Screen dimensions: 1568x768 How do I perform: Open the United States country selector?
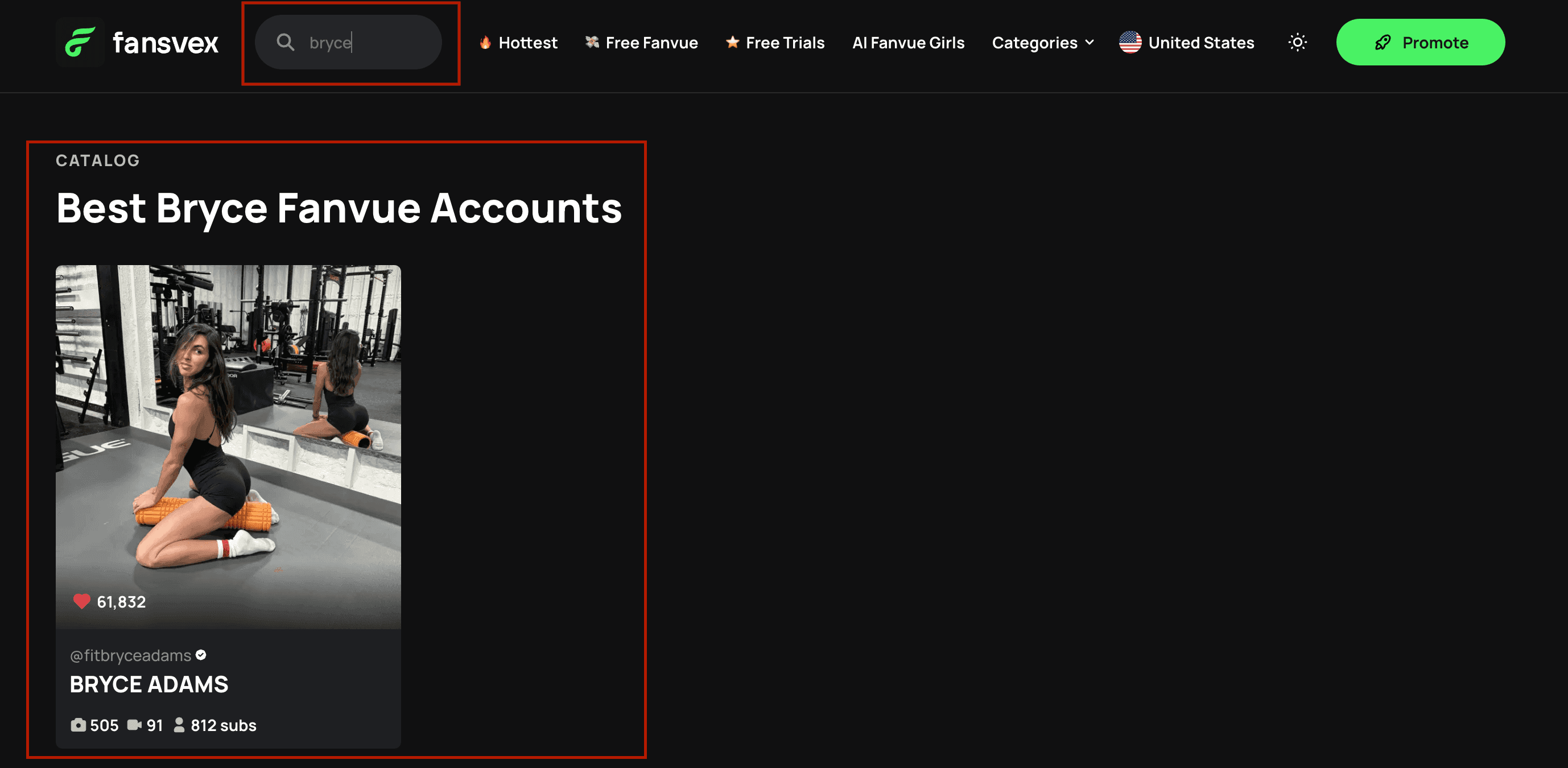(1186, 43)
